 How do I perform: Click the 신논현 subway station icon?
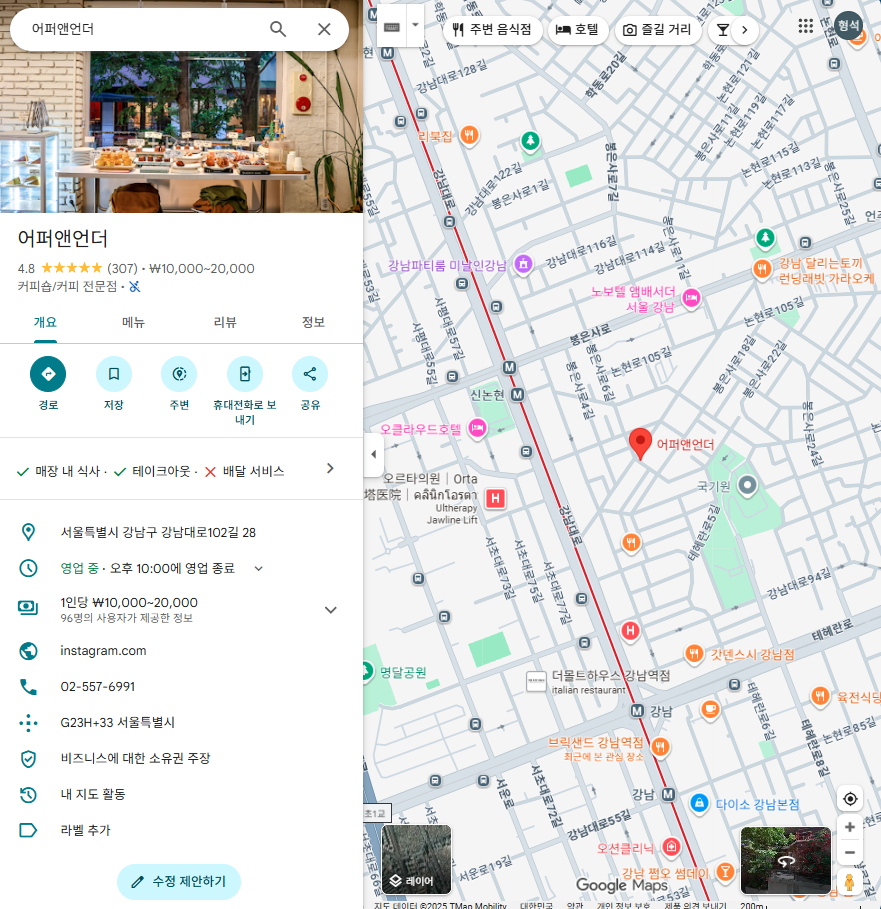coord(517,395)
